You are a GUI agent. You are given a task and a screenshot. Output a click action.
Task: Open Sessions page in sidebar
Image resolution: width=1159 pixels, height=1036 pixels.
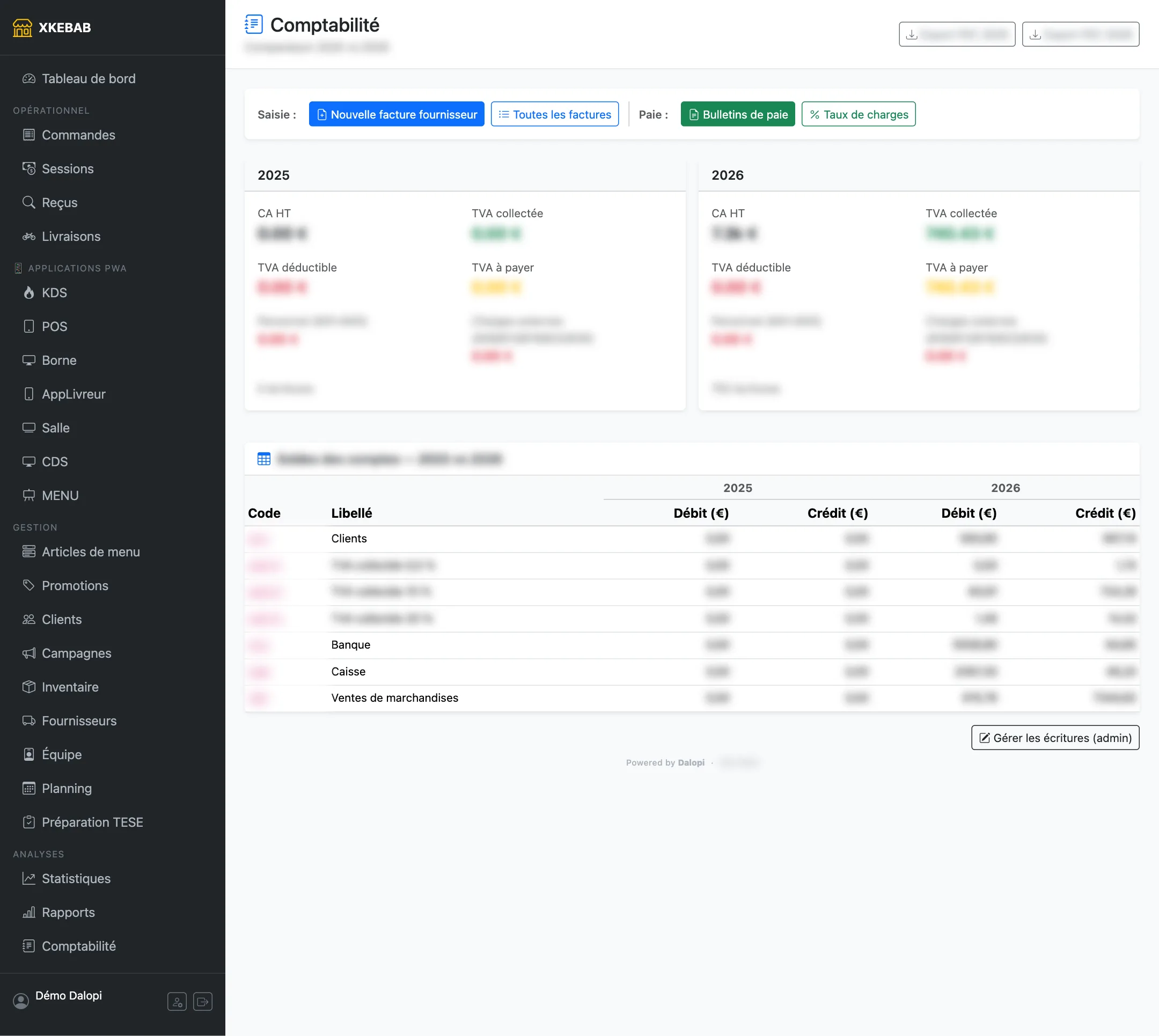[58, 168]
